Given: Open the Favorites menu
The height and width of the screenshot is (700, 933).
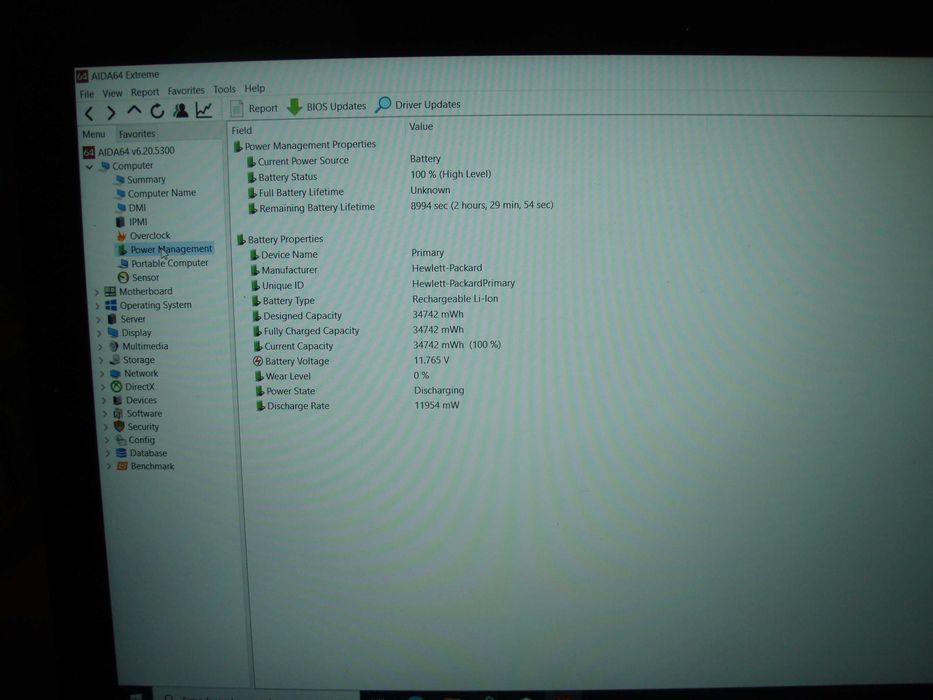Looking at the screenshot, I should click(186, 90).
